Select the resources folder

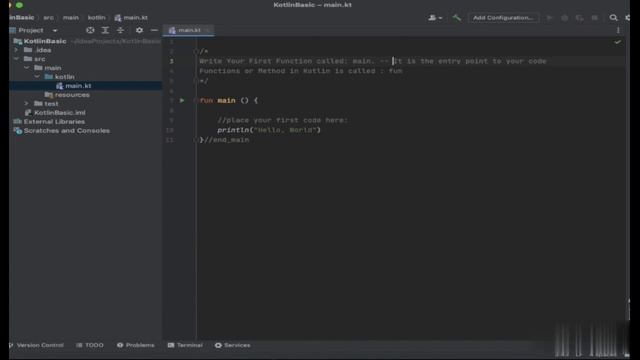pyautogui.click(x=67, y=95)
